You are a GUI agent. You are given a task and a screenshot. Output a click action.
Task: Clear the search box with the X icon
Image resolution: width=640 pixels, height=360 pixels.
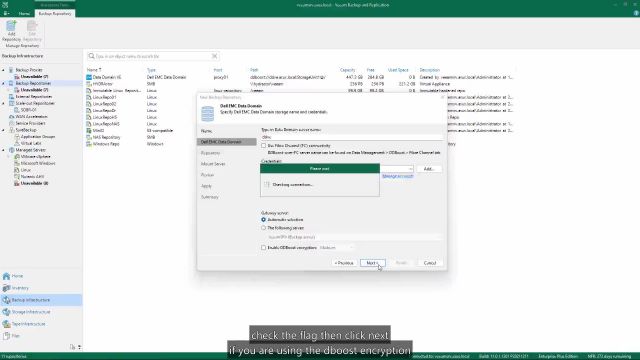[x=214, y=56]
